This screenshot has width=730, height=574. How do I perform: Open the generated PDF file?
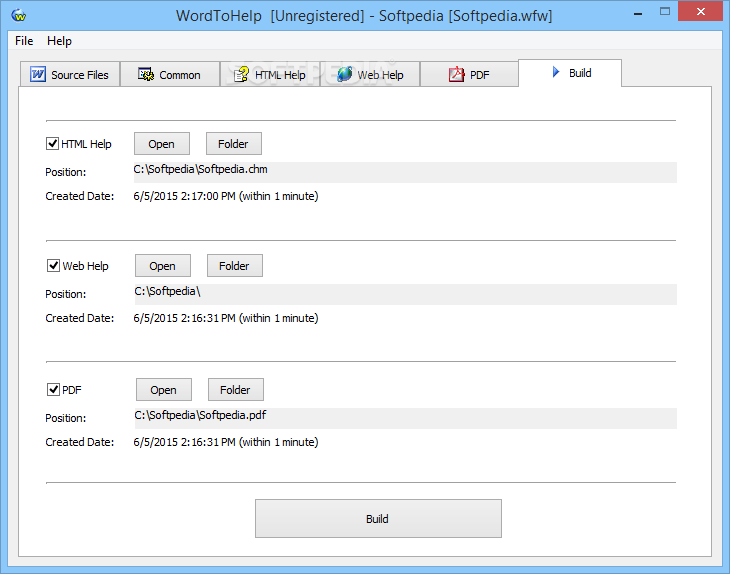(163, 390)
